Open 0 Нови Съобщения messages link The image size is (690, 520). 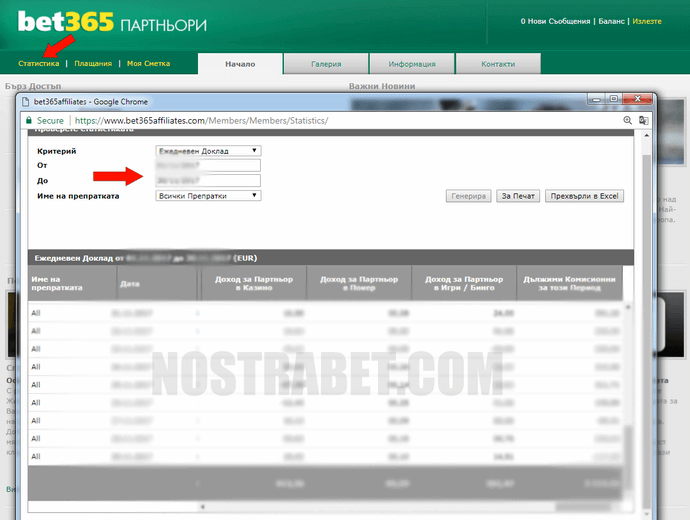pos(555,21)
